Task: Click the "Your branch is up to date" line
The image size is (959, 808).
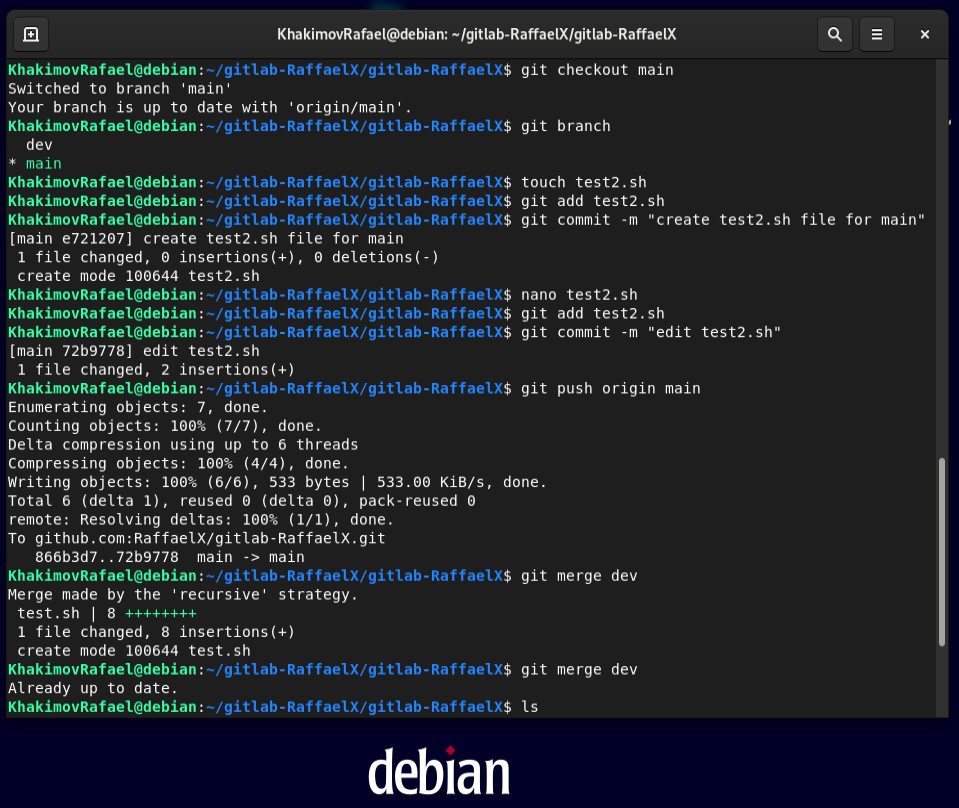Action: pos(210,108)
